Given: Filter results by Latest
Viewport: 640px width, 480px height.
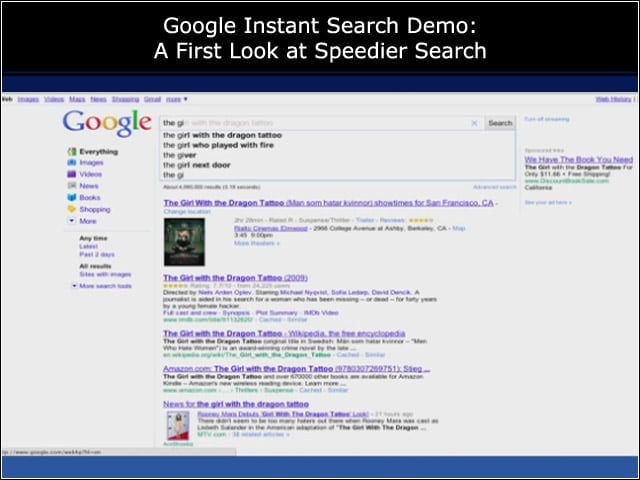Looking at the screenshot, I should click(x=88, y=247).
